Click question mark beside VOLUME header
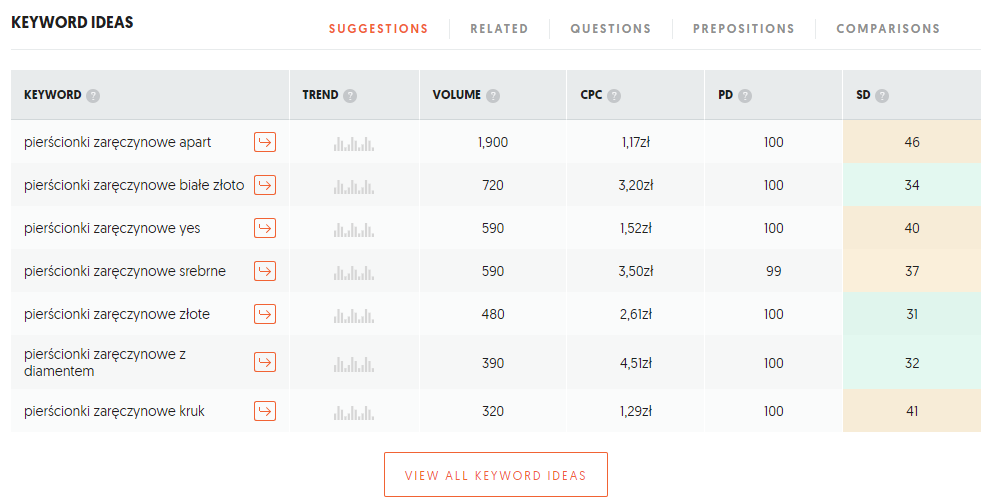 [x=493, y=96]
